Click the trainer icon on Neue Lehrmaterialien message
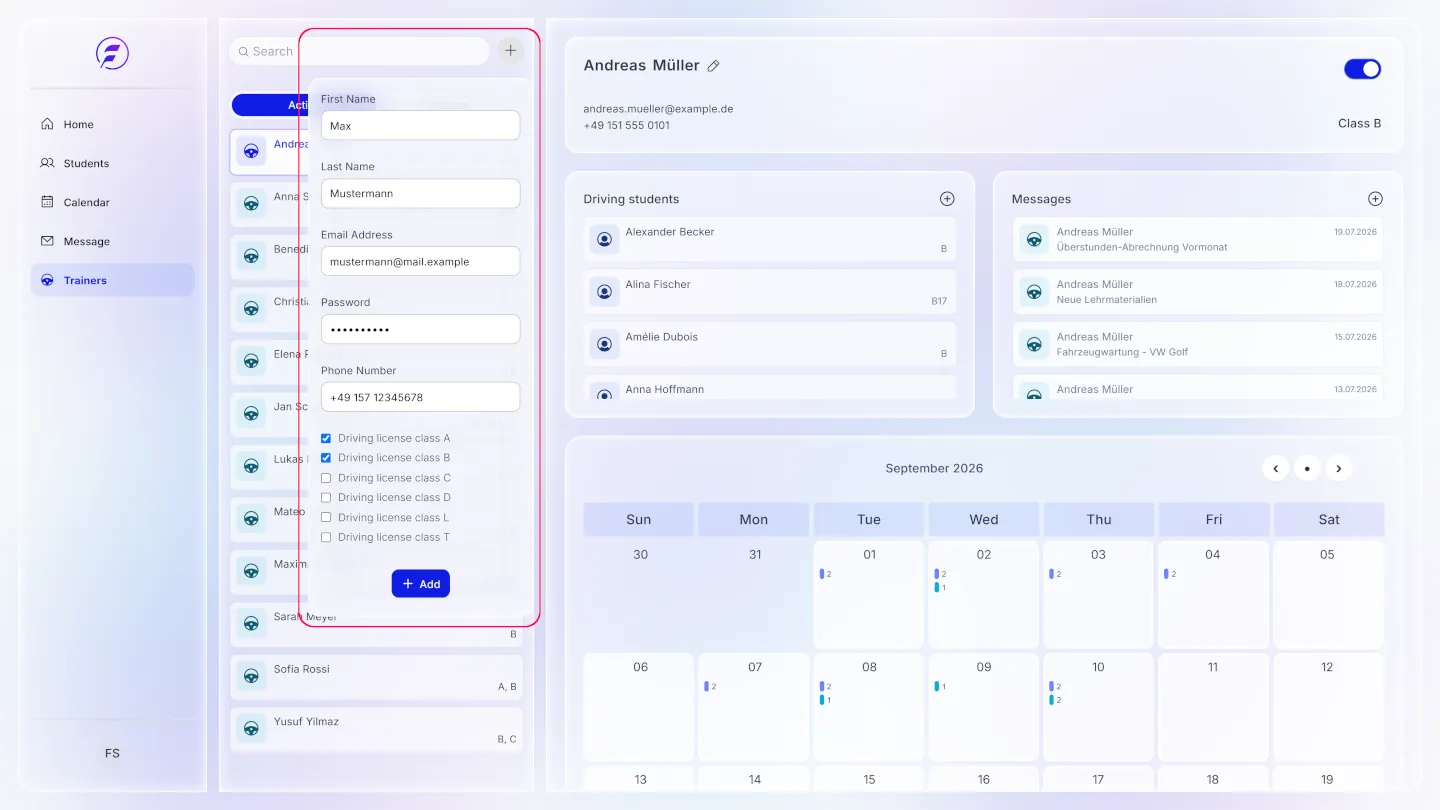This screenshot has width=1440, height=810. [1033, 292]
